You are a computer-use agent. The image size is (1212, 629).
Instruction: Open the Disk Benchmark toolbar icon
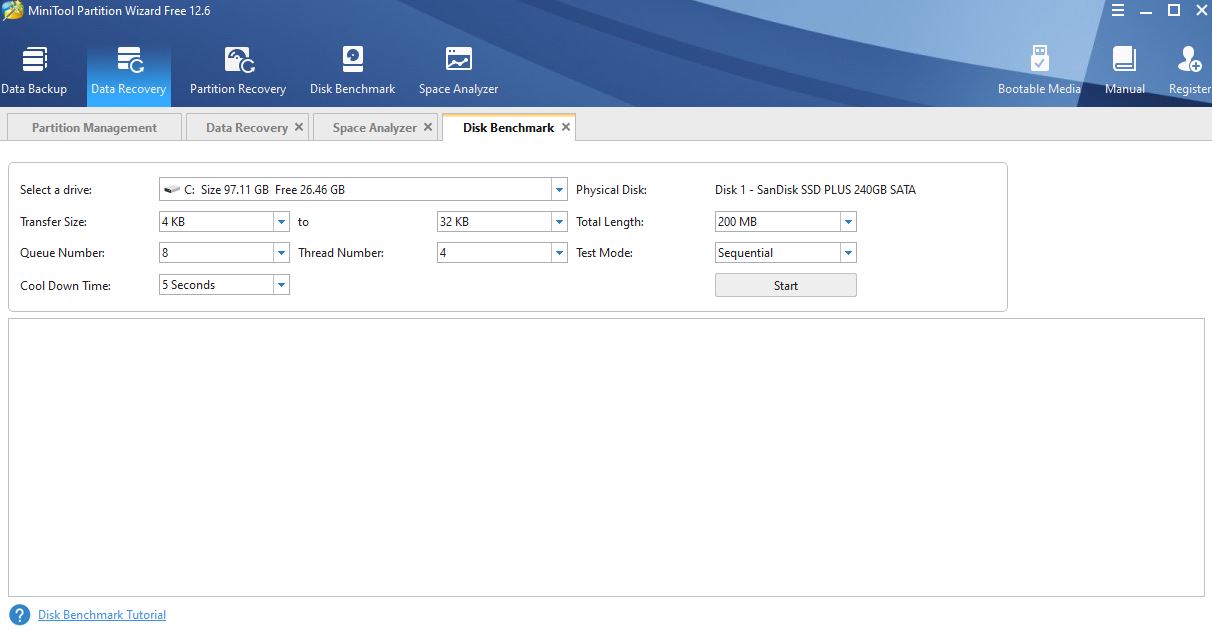352,60
